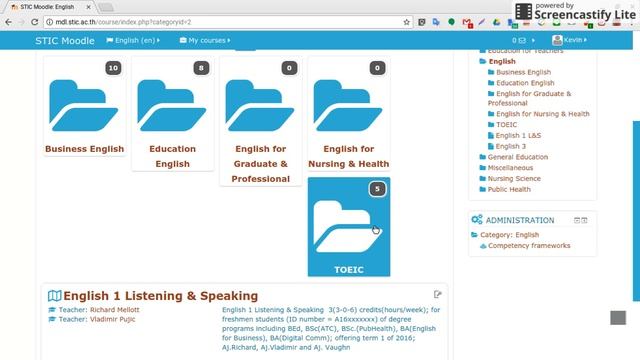The width and height of the screenshot is (640, 360).
Task: Open a new browser tab
Action: click(106, 7)
